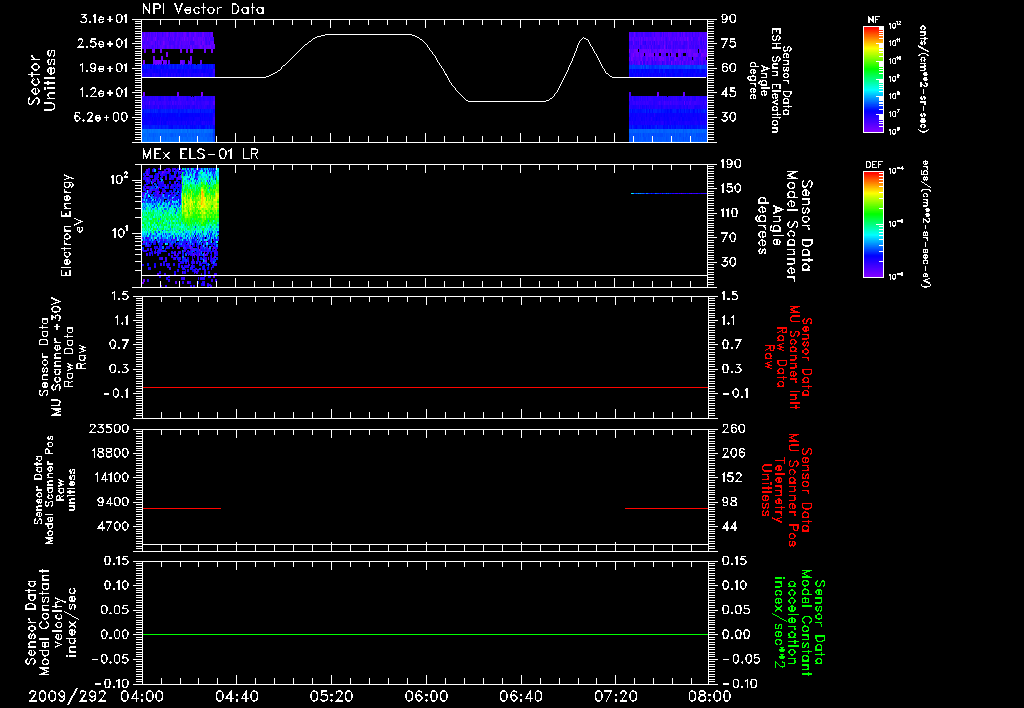Screen dimensions: 1024x708
Task: Click the ELS electron energy spectrogram data block
Action: point(180,227)
